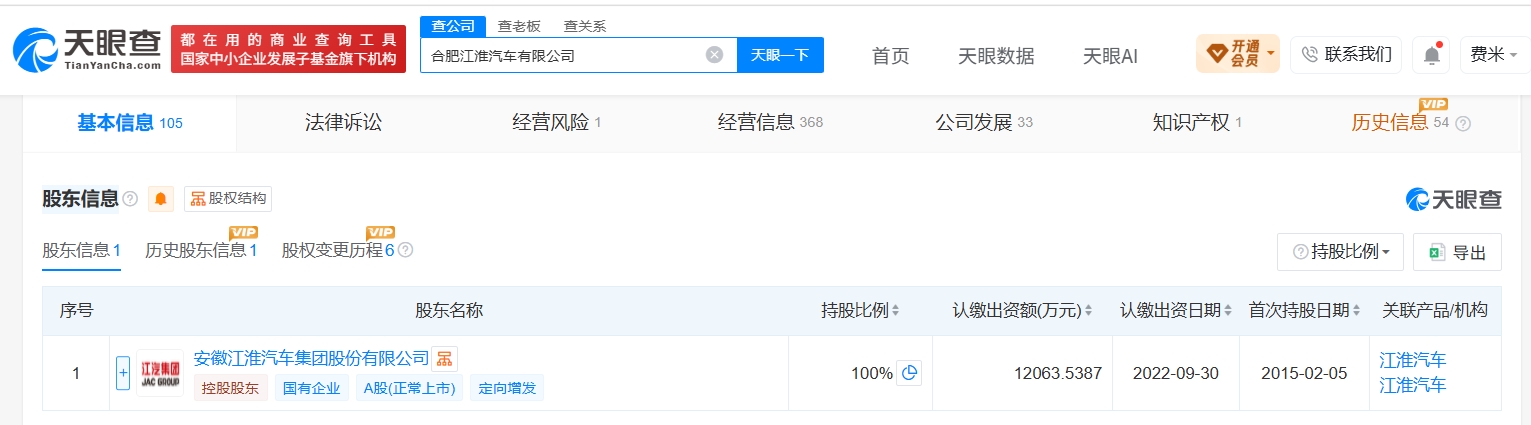Open the 历史信息 VIP tab
Image resolution: width=1531 pixels, height=425 pixels.
click(1400, 123)
